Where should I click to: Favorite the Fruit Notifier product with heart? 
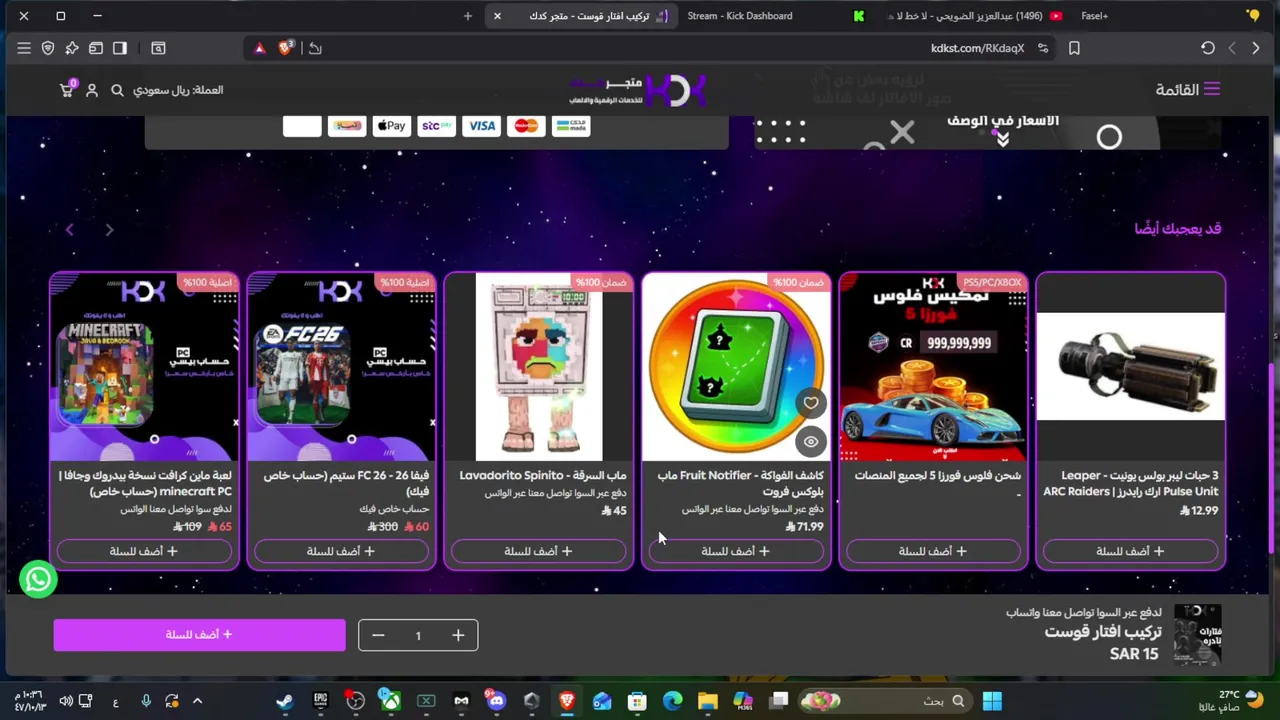[811, 403]
